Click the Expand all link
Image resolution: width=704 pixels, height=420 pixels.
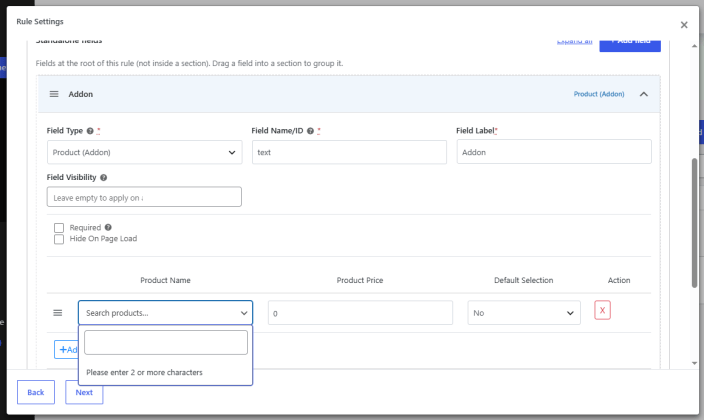[x=574, y=41]
